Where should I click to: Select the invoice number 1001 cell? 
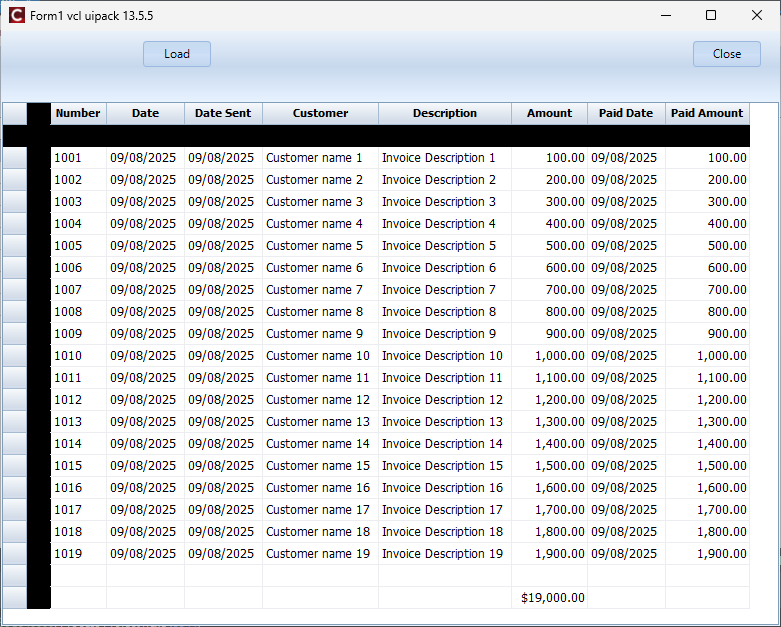[78, 158]
